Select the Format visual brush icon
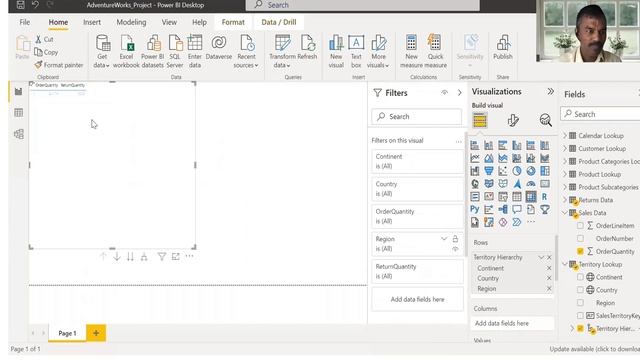This screenshot has height=360, width=640. click(513, 120)
